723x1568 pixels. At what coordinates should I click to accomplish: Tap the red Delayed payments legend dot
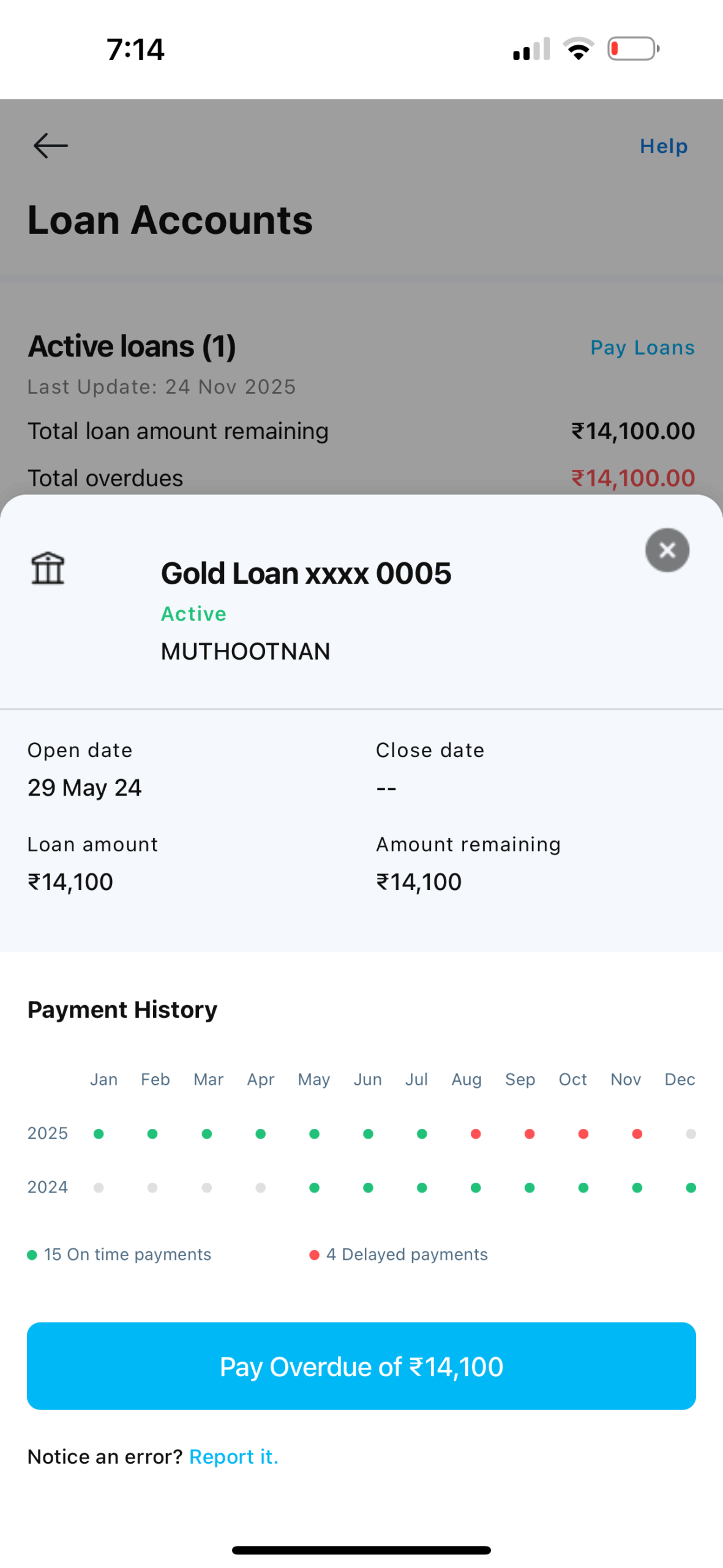coord(314,1255)
